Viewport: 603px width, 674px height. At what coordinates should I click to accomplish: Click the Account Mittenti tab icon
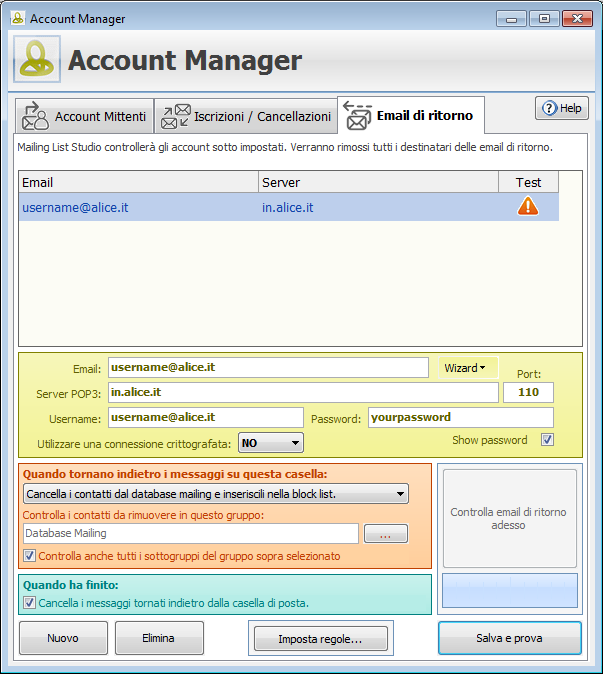click(35, 116)
